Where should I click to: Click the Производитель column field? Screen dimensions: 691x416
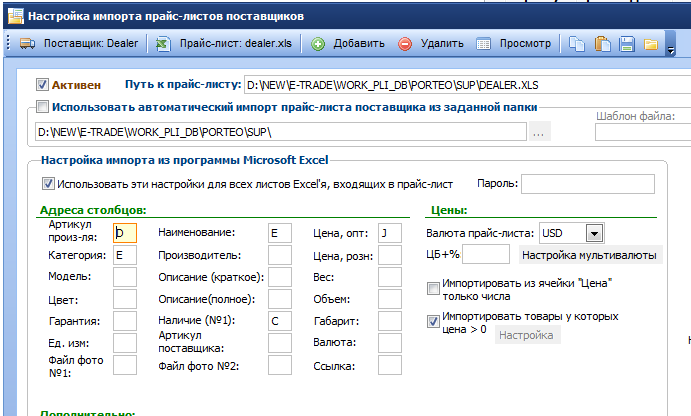click(280, 255)
